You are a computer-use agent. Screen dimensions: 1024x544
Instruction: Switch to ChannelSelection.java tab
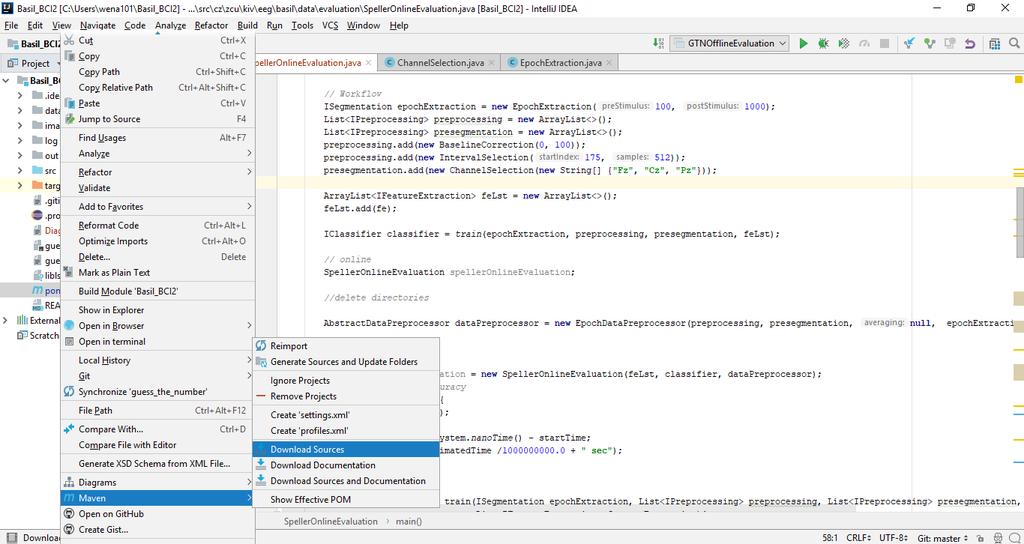click(440, 63)
